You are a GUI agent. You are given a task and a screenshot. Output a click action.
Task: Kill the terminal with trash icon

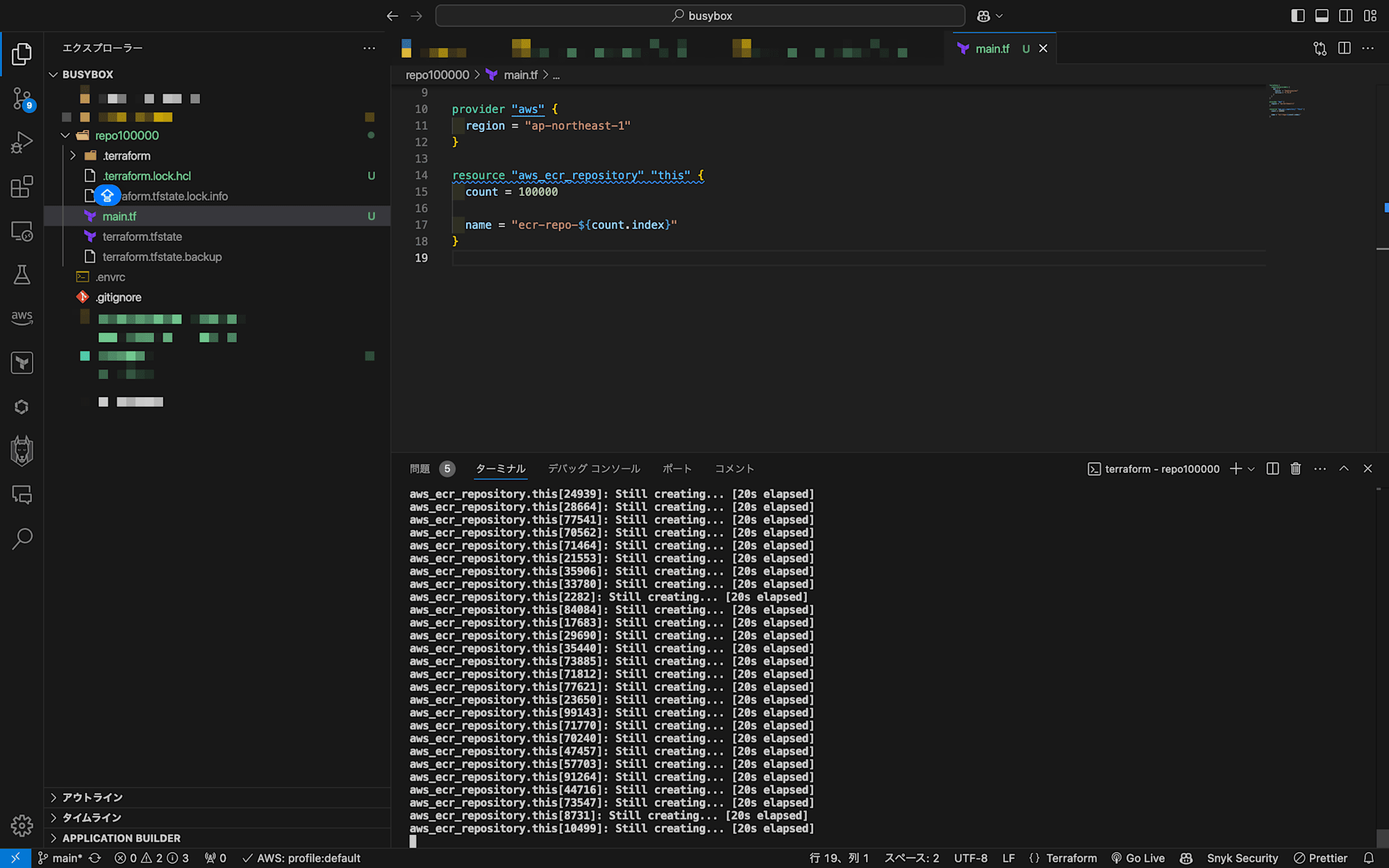tap(1296, 469)
